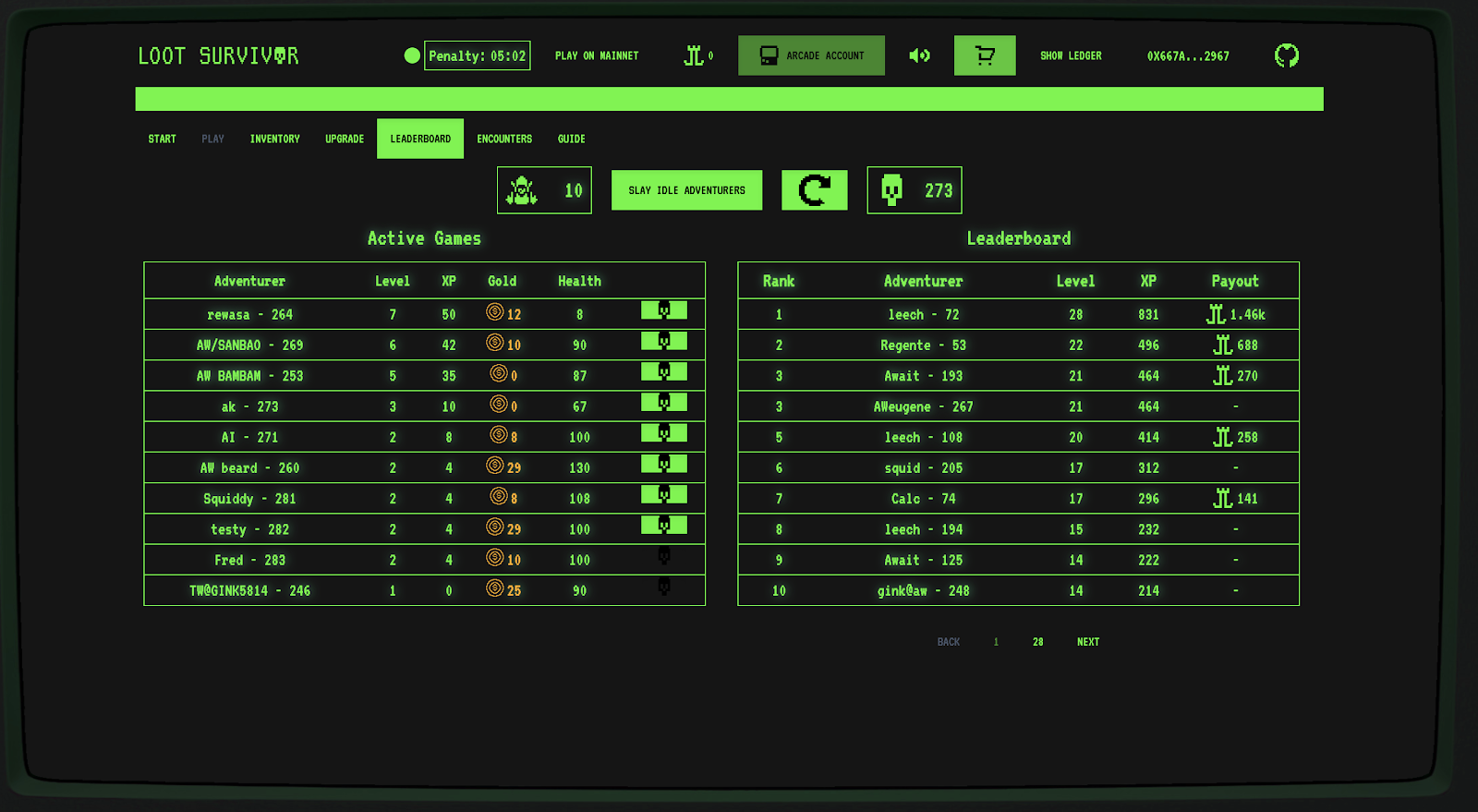Click the Lords payout icon for Regente - 53
This screenshot has width=1478, height=812.
tap(1223, 345)
